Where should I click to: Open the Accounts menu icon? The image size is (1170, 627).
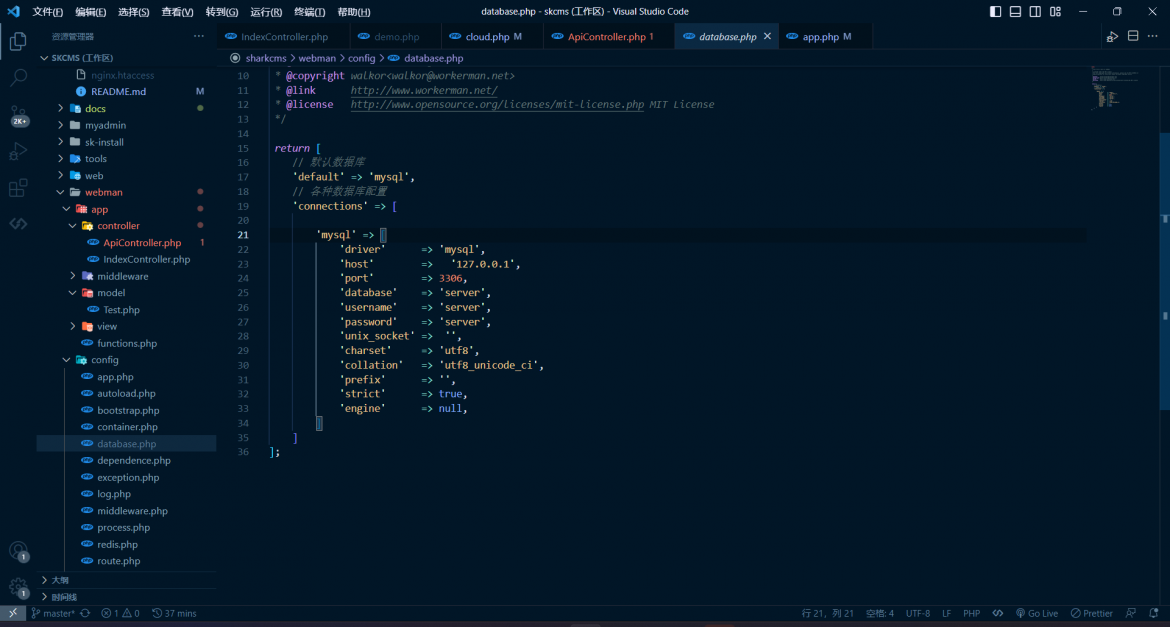point(18,552)
